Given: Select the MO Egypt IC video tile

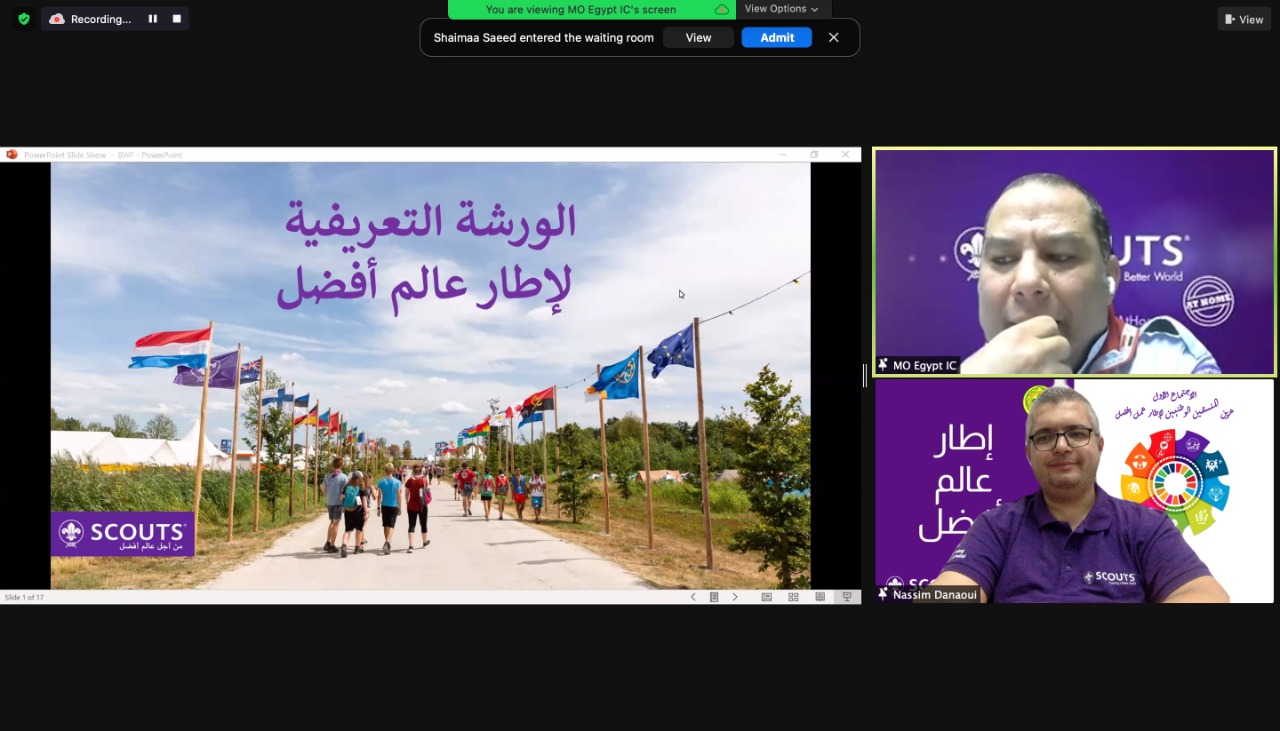Looking at the screenshot, I should click(1074, 262).
